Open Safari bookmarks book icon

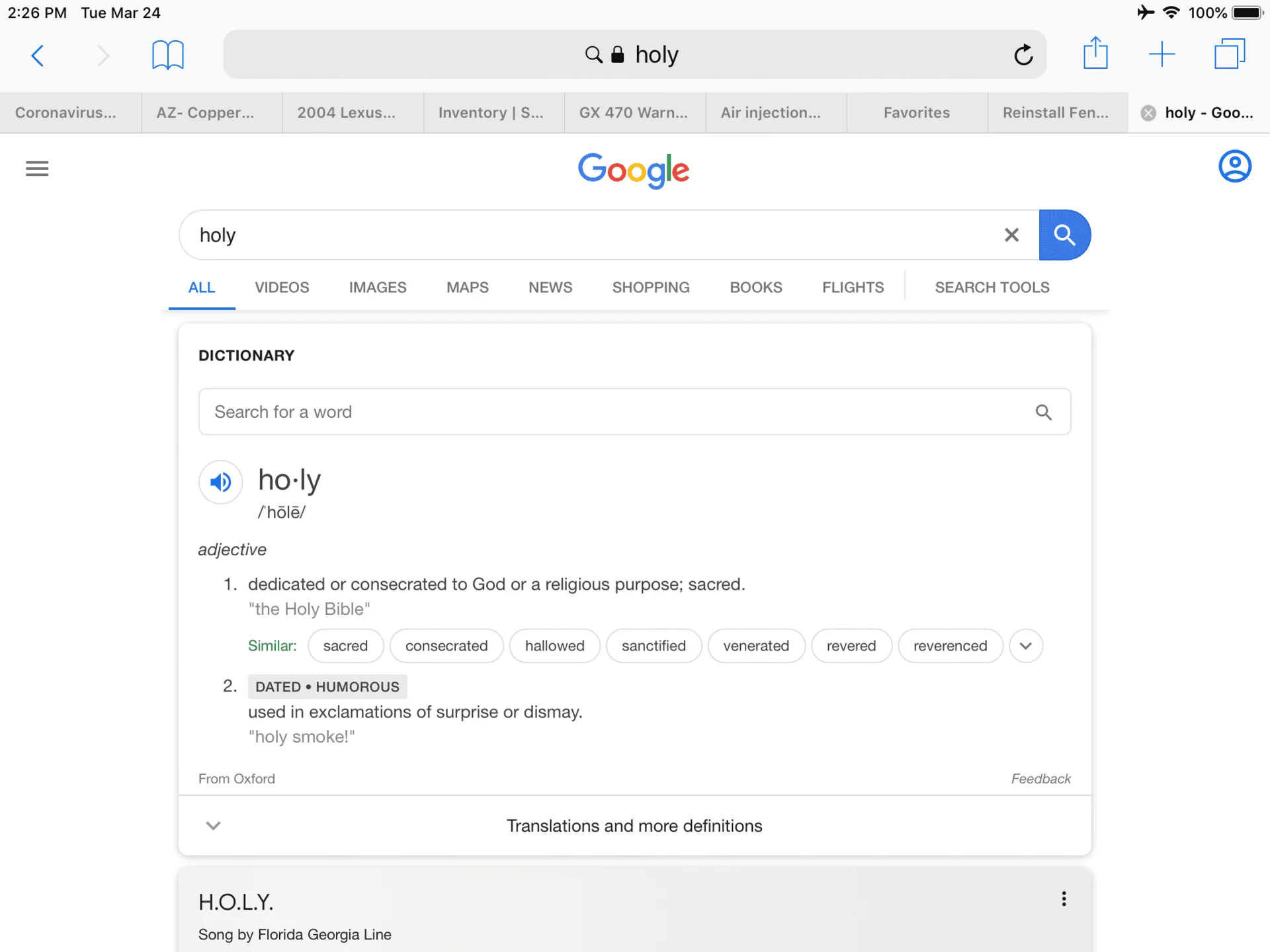click(168, 54)
